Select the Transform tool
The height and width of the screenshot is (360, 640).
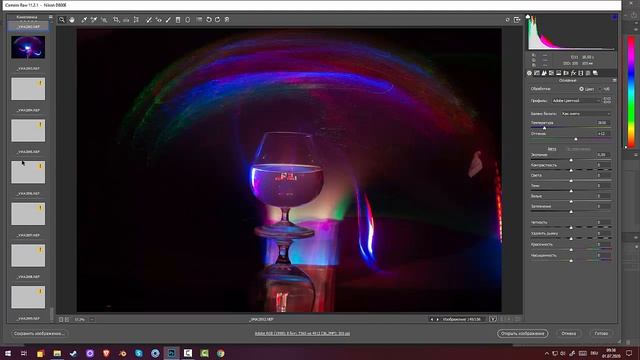coord(136,20)
